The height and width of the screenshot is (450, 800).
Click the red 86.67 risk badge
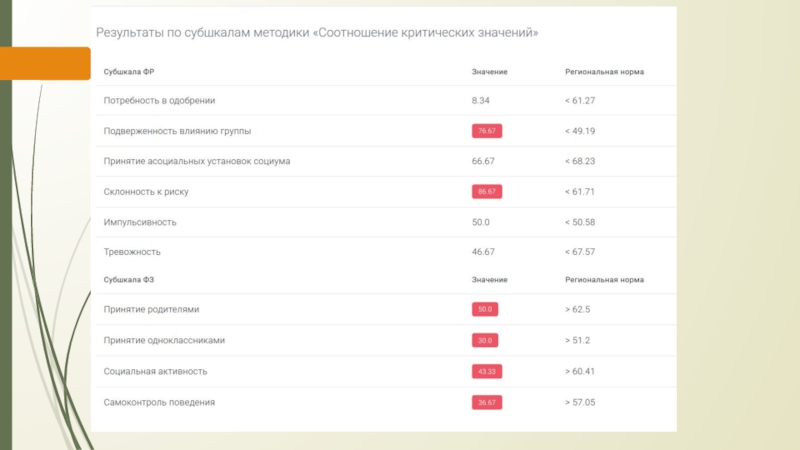(x=487, y=191)
